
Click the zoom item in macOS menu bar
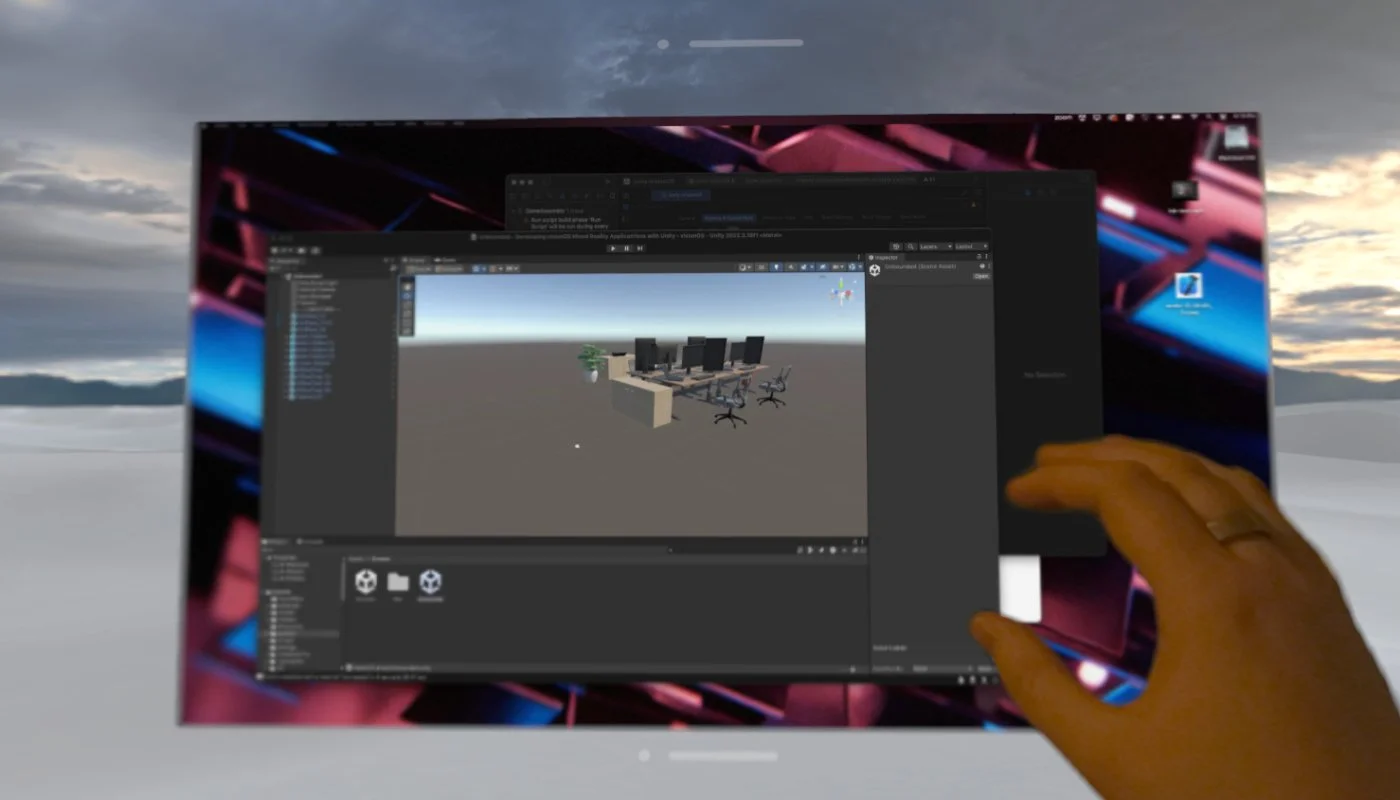pyautogui.click(x=1063, y=118)
